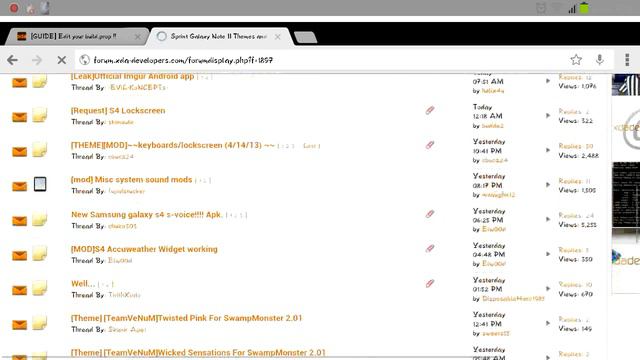Click last poster name on Accuweather Widget row
This screenshot has height=360, width=640.
(x=494, y=264)
